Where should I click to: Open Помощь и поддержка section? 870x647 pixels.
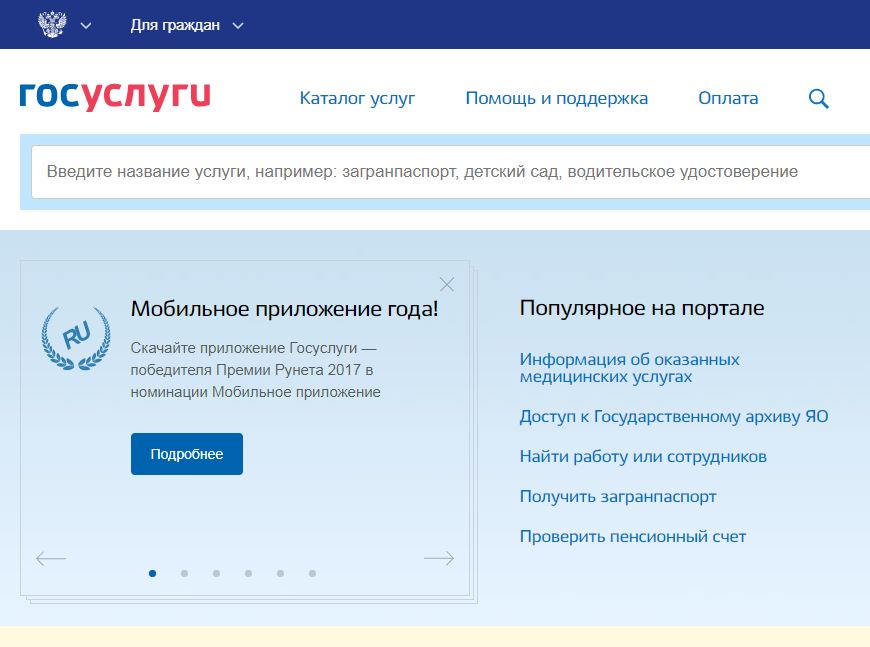pos(556,98)
